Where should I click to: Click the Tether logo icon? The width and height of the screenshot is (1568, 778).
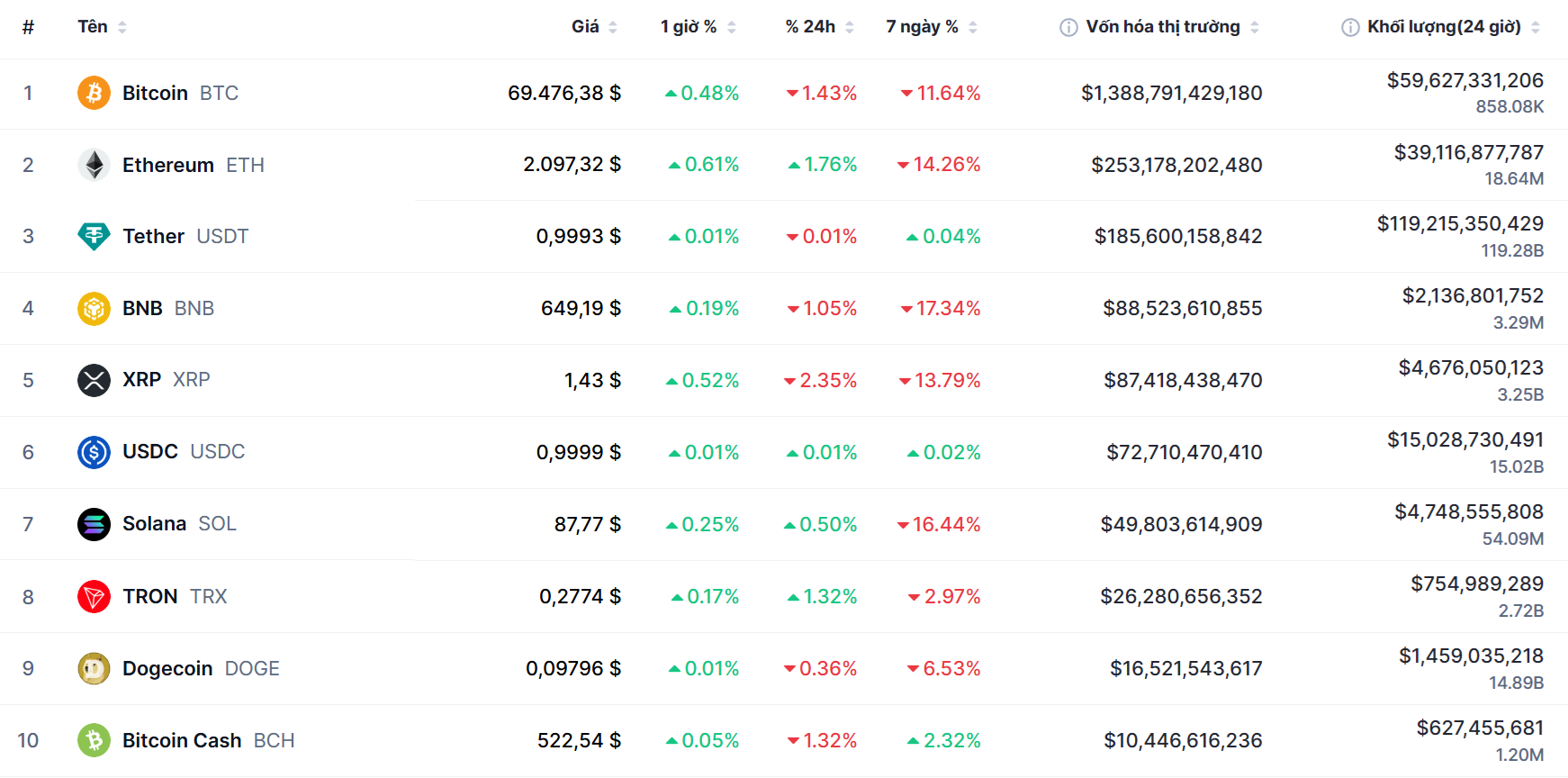[94, 236]
